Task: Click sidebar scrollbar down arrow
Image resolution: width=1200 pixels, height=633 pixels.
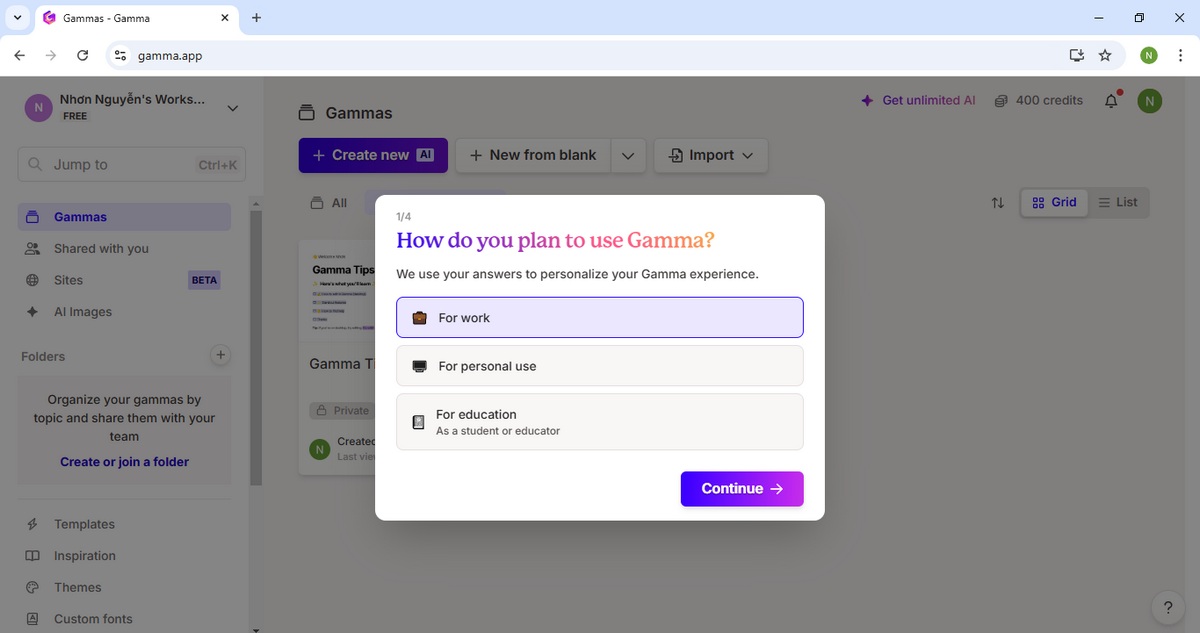Action: pos(256,629)
